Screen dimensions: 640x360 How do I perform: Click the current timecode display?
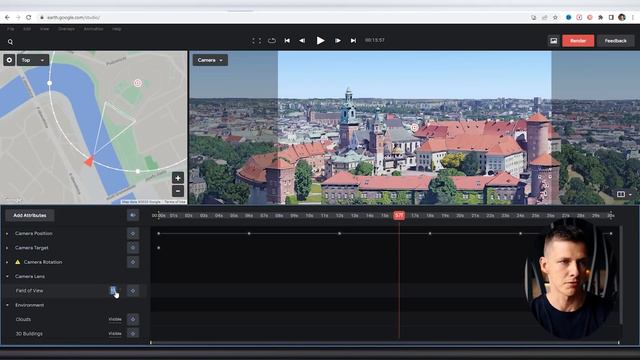tap(375, 40)
